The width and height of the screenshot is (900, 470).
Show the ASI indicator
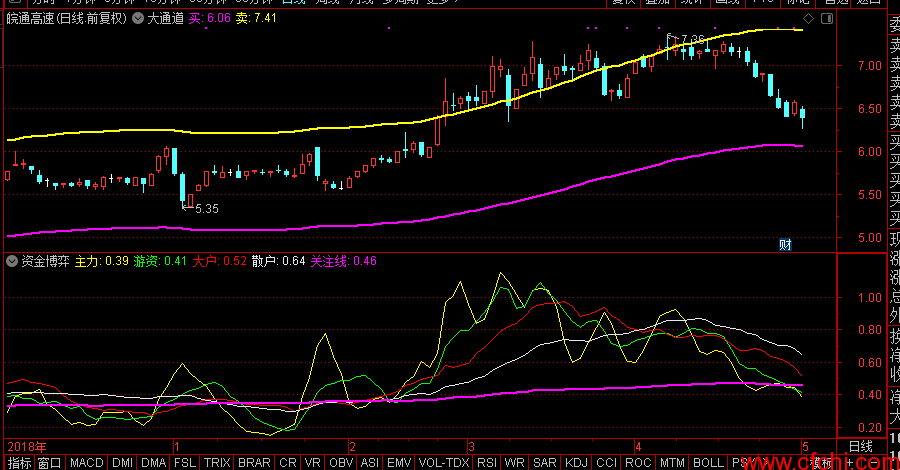click(370, 463)
